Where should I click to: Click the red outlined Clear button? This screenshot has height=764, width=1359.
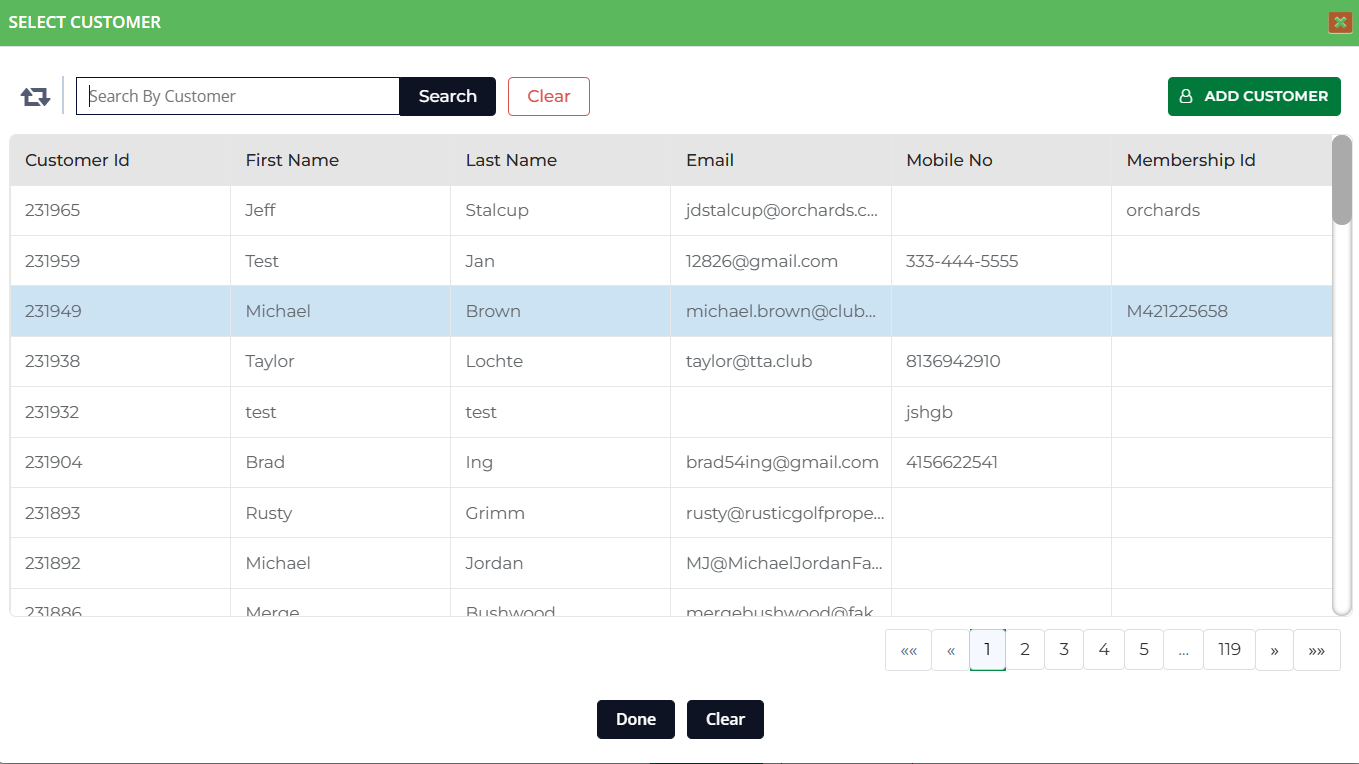click(x=548, y=97)
